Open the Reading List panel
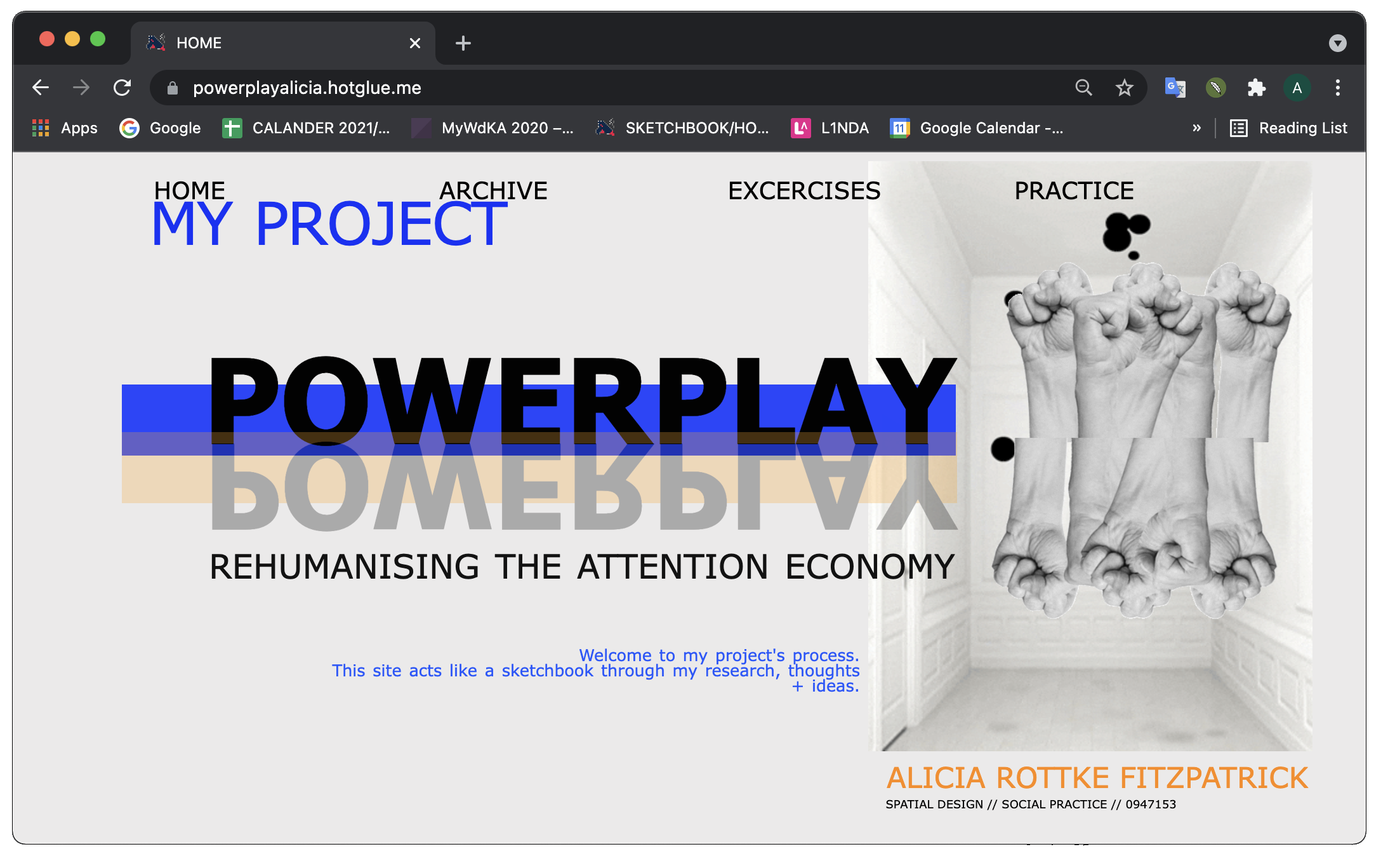Image resolution: width=1395 pixels, height=868 pixels. [x=1289, y=128]
